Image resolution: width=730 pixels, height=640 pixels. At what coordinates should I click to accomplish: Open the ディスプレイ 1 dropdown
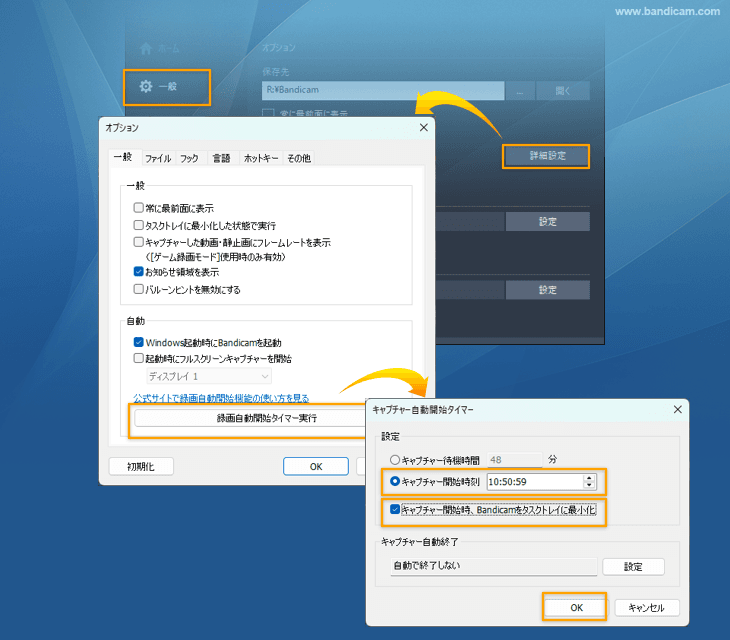tap(208, 376)
